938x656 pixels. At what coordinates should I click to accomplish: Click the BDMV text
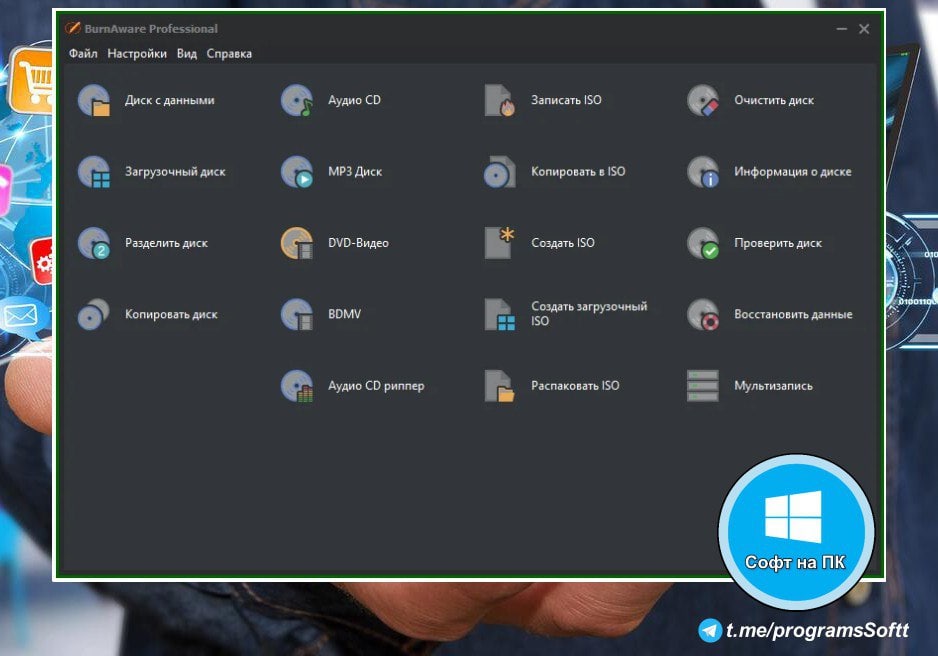(x=345, y=314)
